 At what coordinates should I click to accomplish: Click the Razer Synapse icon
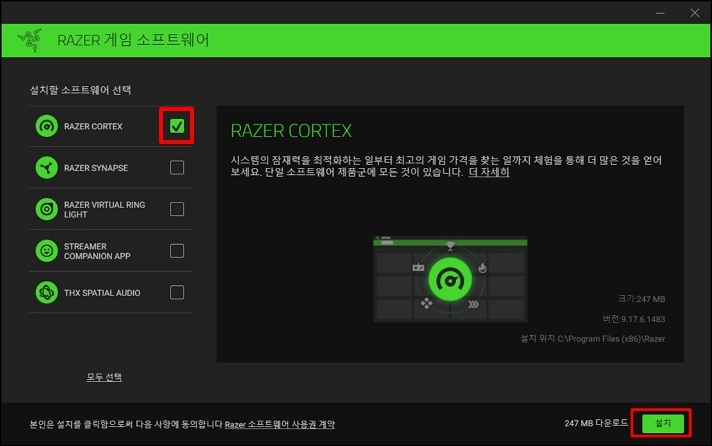(47, 168)
